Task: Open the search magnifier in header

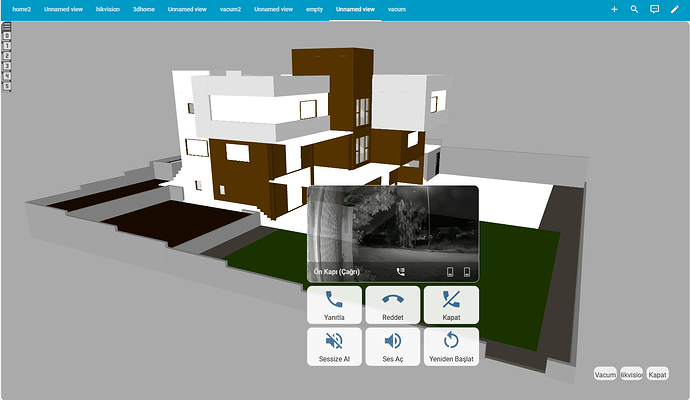Action: click(x=634, y=9)
